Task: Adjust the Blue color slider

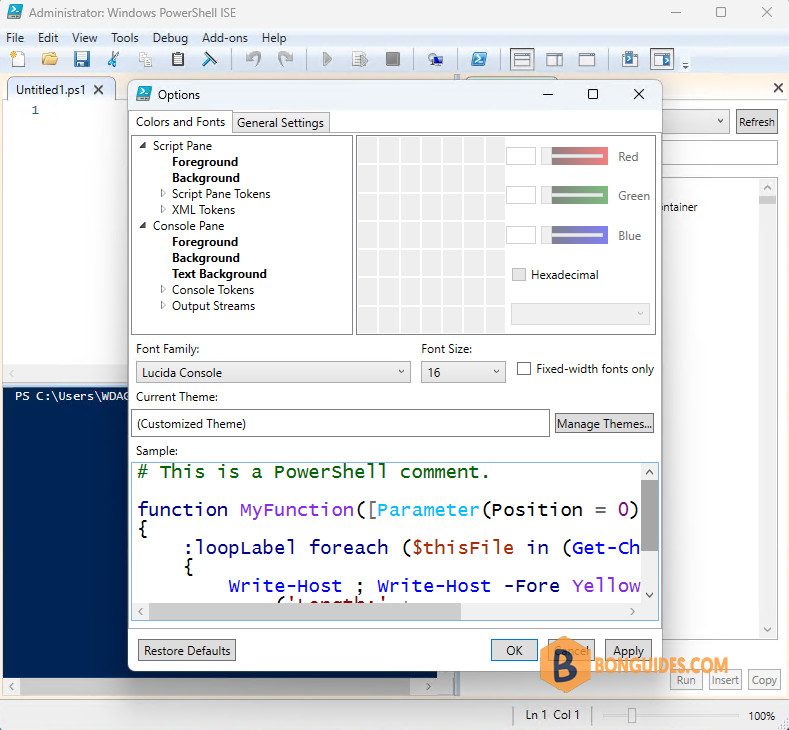Action: click(x=575, y=235)
